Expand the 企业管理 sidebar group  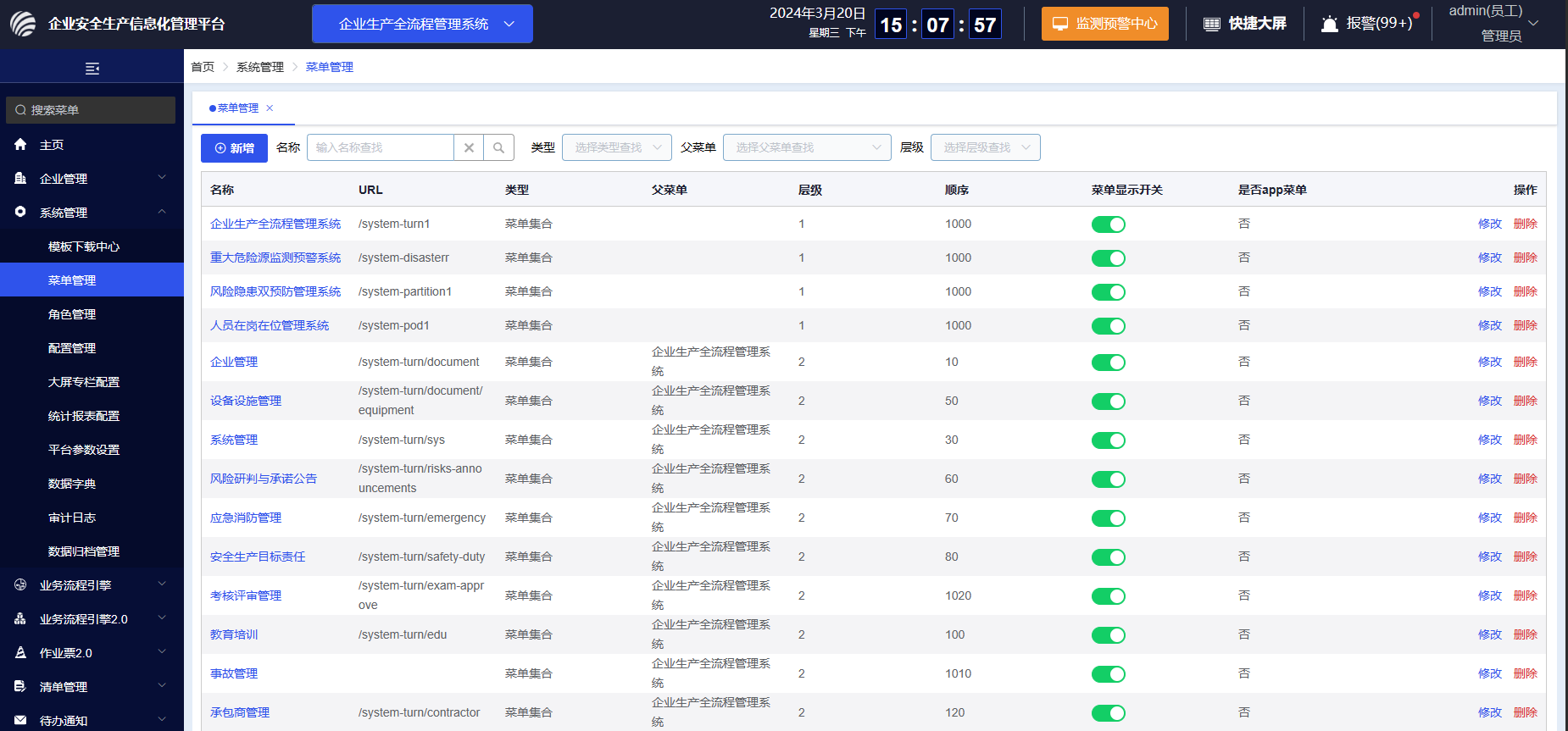click(x=92, y=179)
